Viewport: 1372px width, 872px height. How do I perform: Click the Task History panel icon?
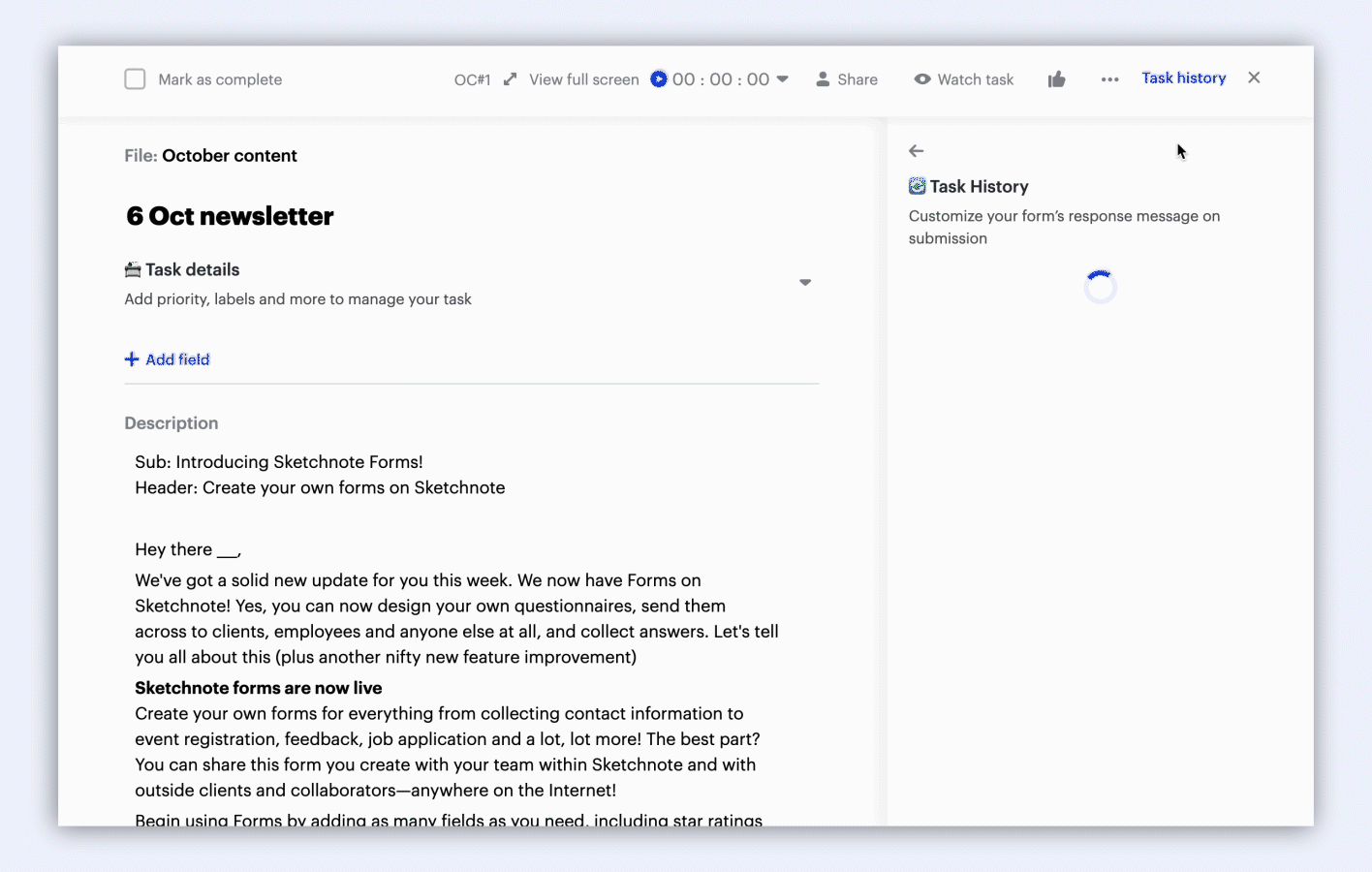point(918,186)
